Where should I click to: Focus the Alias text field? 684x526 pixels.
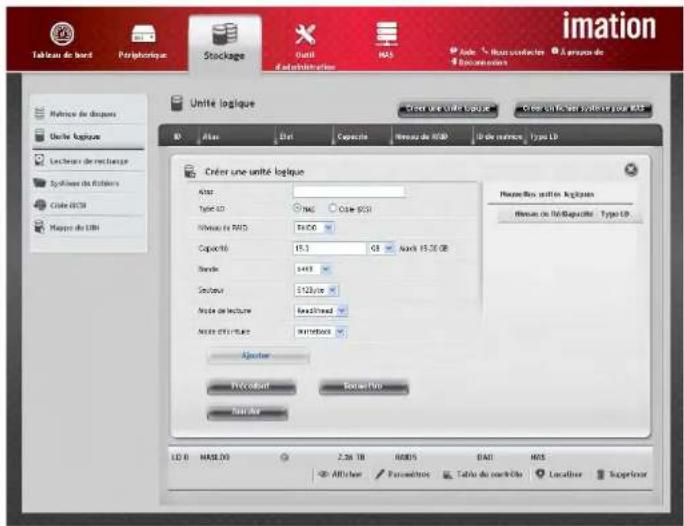(x=349, y=191)
